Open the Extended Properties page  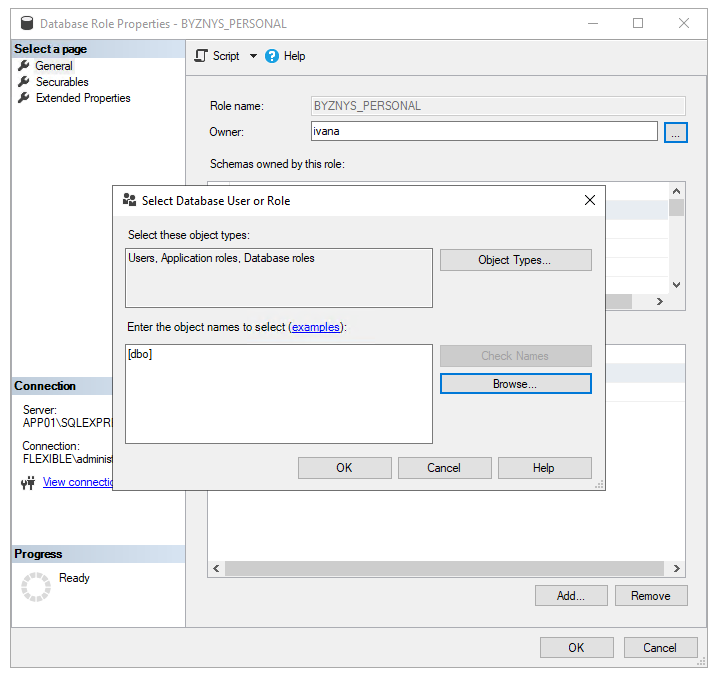(83, 98)
